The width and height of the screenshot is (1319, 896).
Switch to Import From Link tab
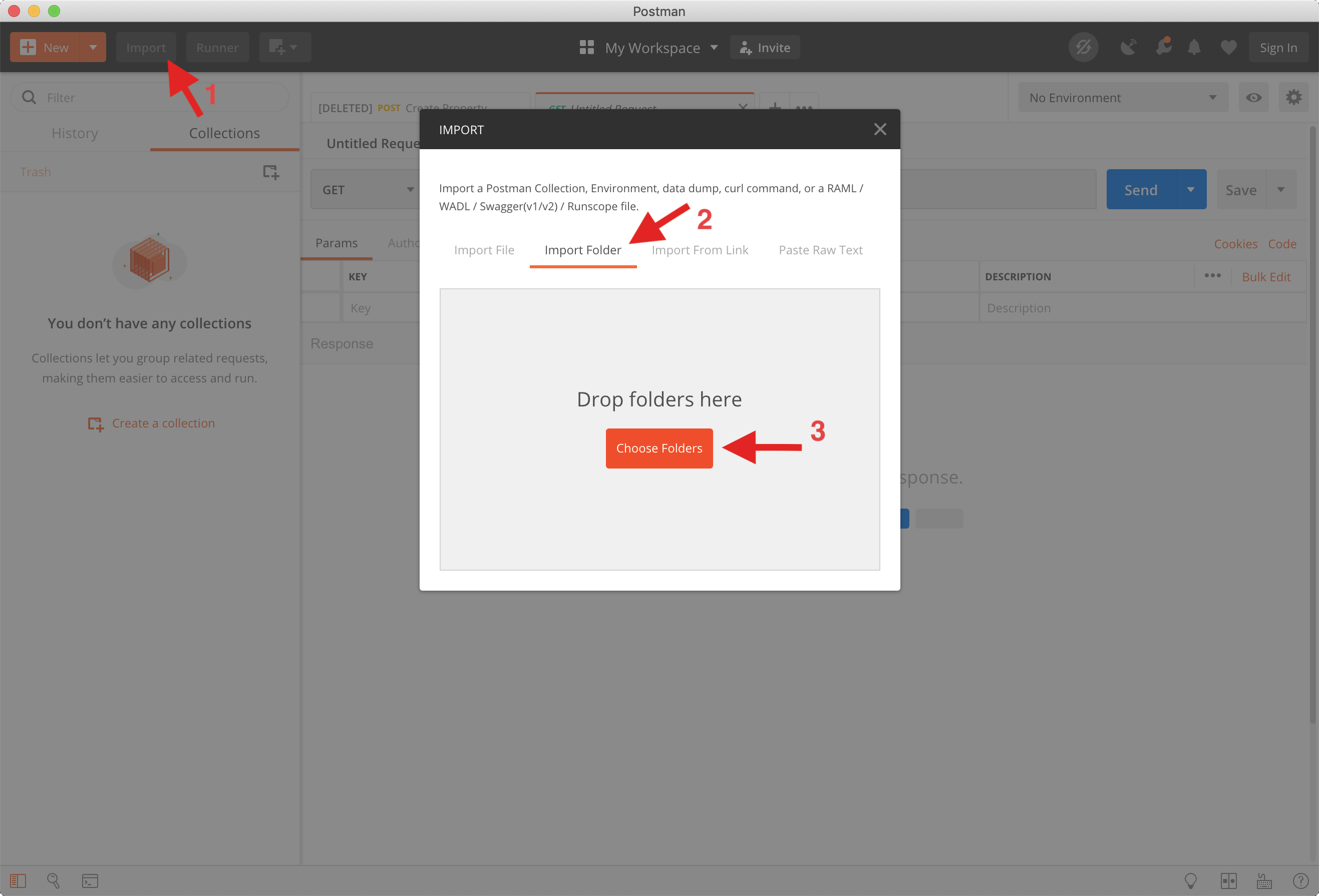click(700, 250)
